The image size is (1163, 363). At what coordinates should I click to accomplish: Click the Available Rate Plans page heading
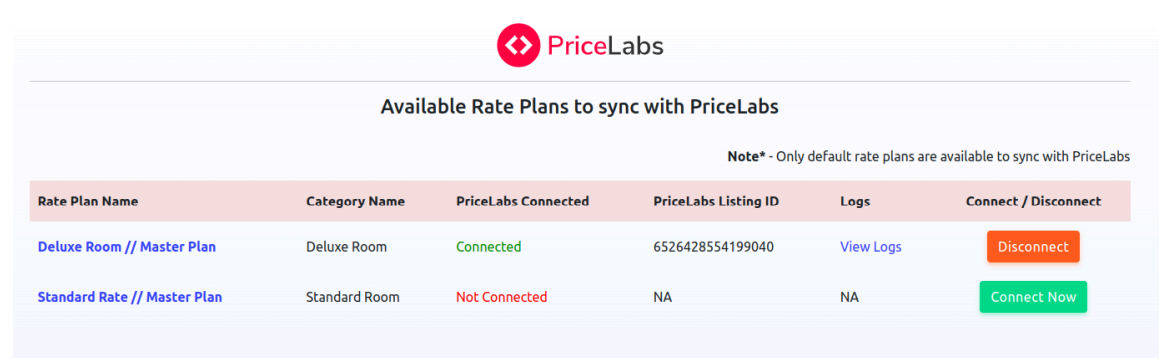pos(580,107)
